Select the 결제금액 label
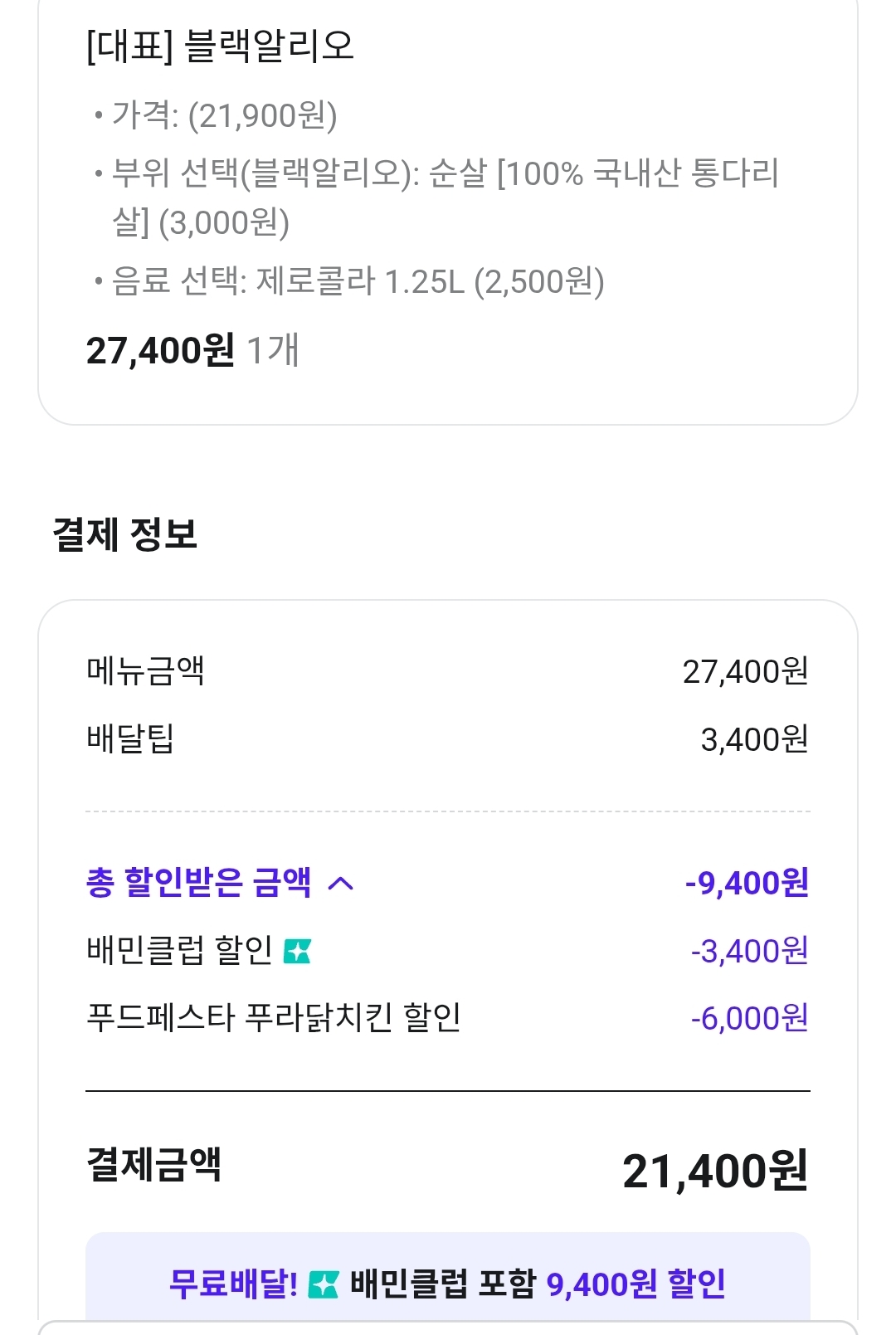Image resolution: width=896 pixels, height=1335 pixels. [x=154, y=1164]
